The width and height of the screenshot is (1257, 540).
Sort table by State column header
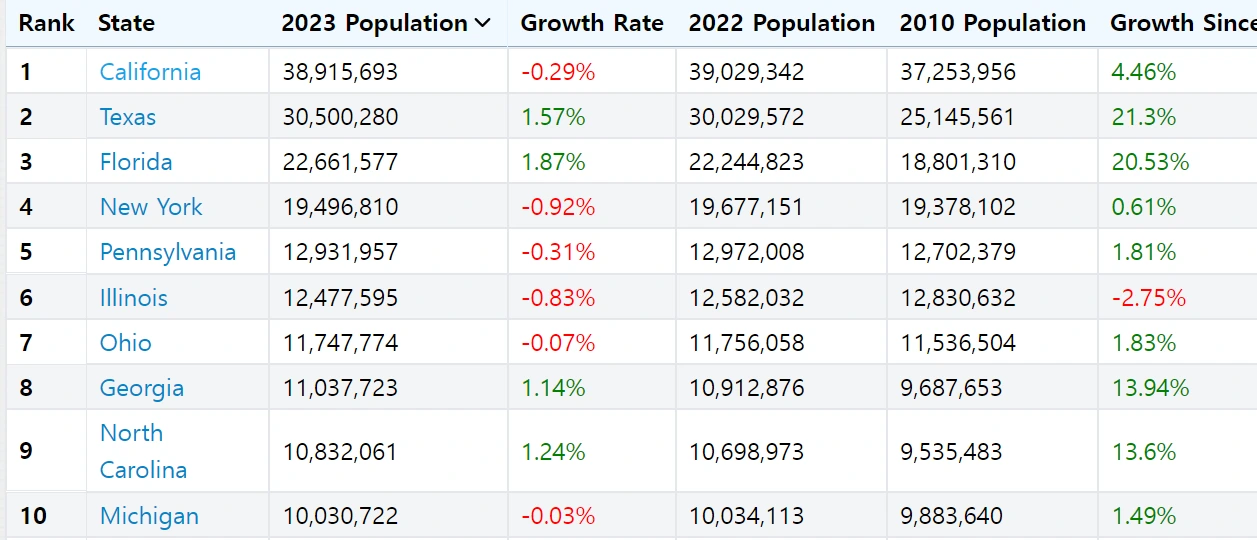coord(127,24)
